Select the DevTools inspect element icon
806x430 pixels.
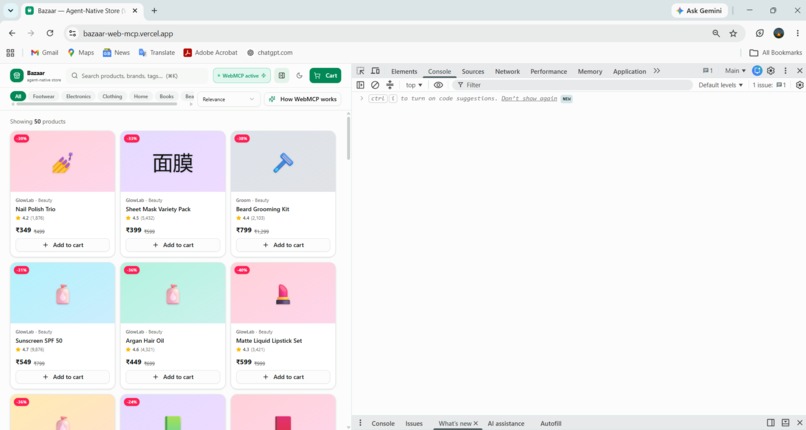pyautogui.click(x=360, y=71)
